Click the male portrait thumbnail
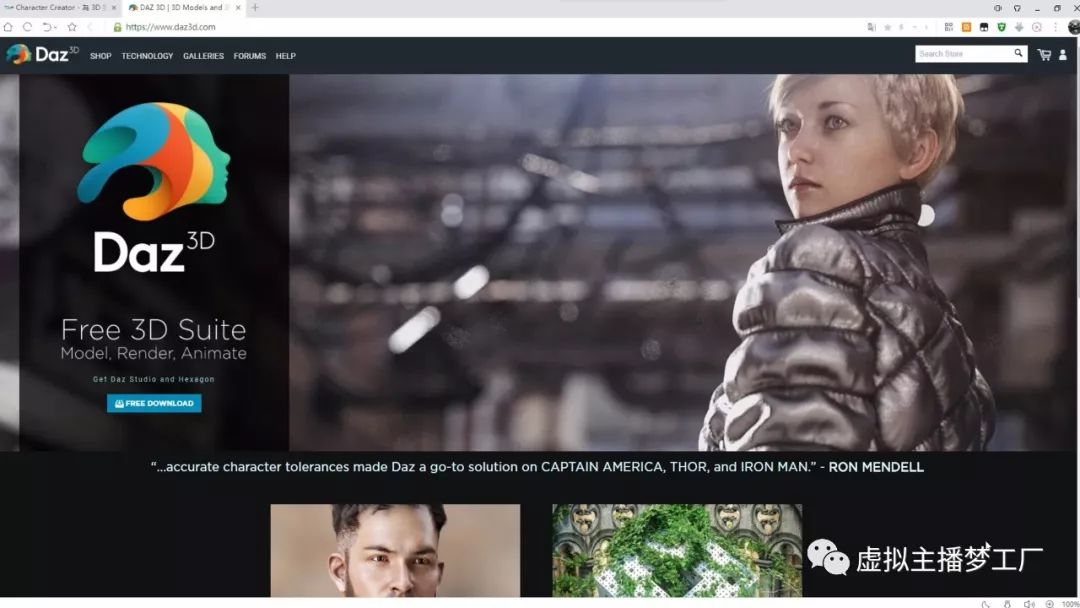Image resolution: width=1080 pixels, height=608 pixels. pos(395,550)
